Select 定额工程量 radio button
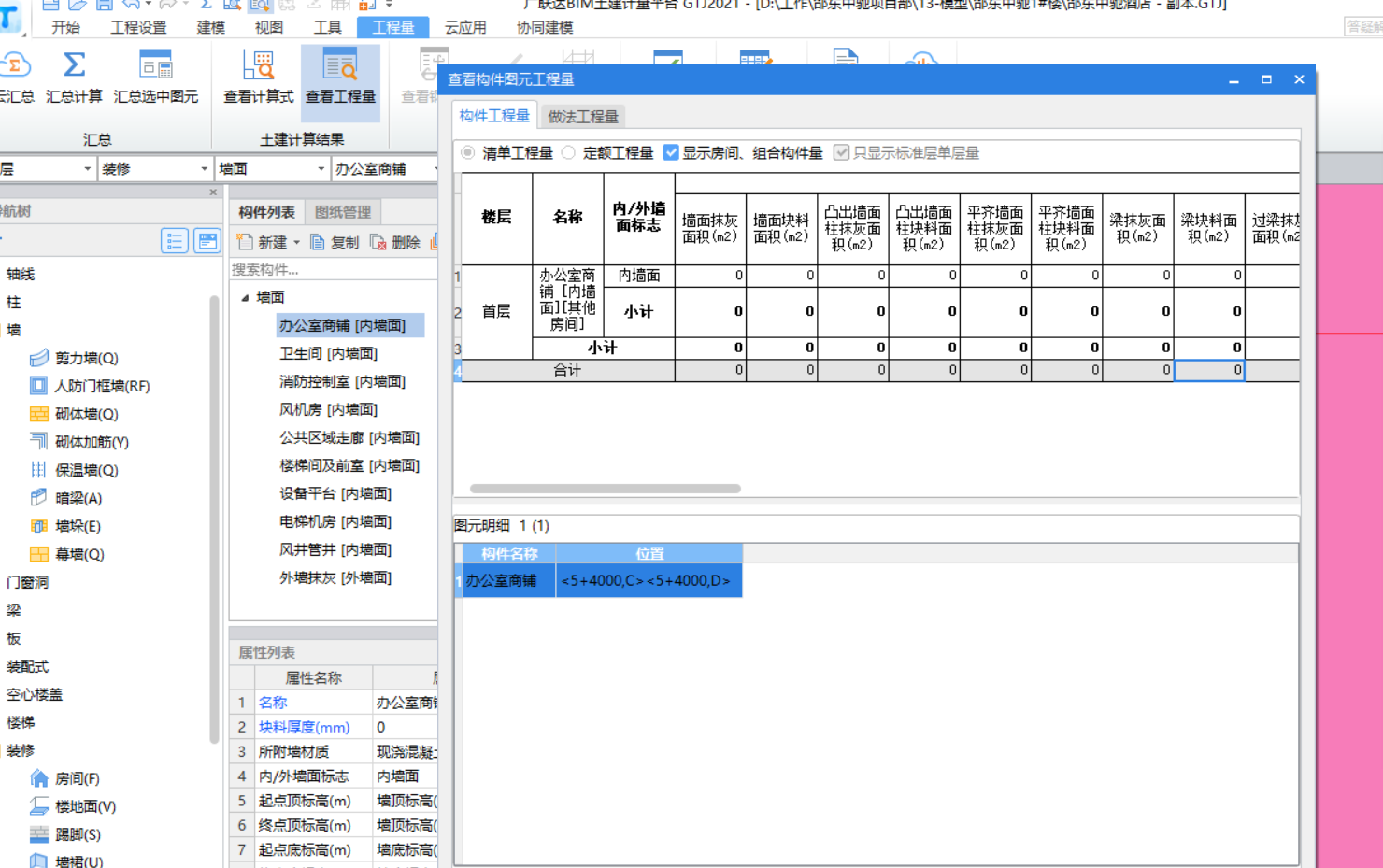Screen dimensions: 1383x868 click(x=568, y=152)
